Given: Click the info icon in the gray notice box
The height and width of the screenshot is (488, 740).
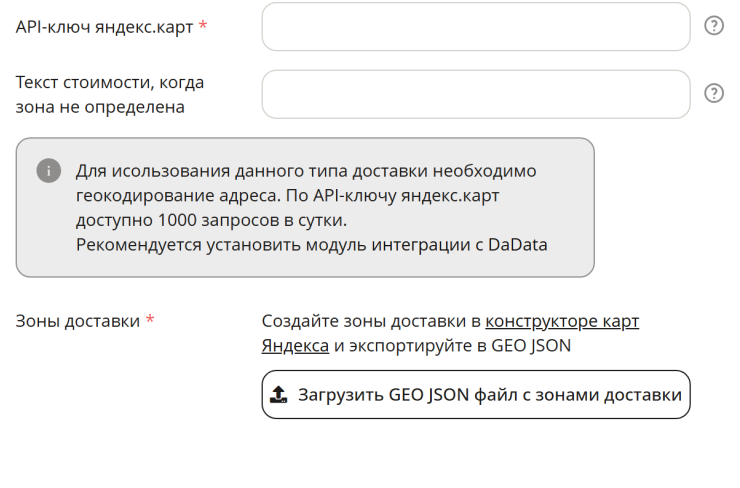Looking at the screenshot, I should (49, 170).
